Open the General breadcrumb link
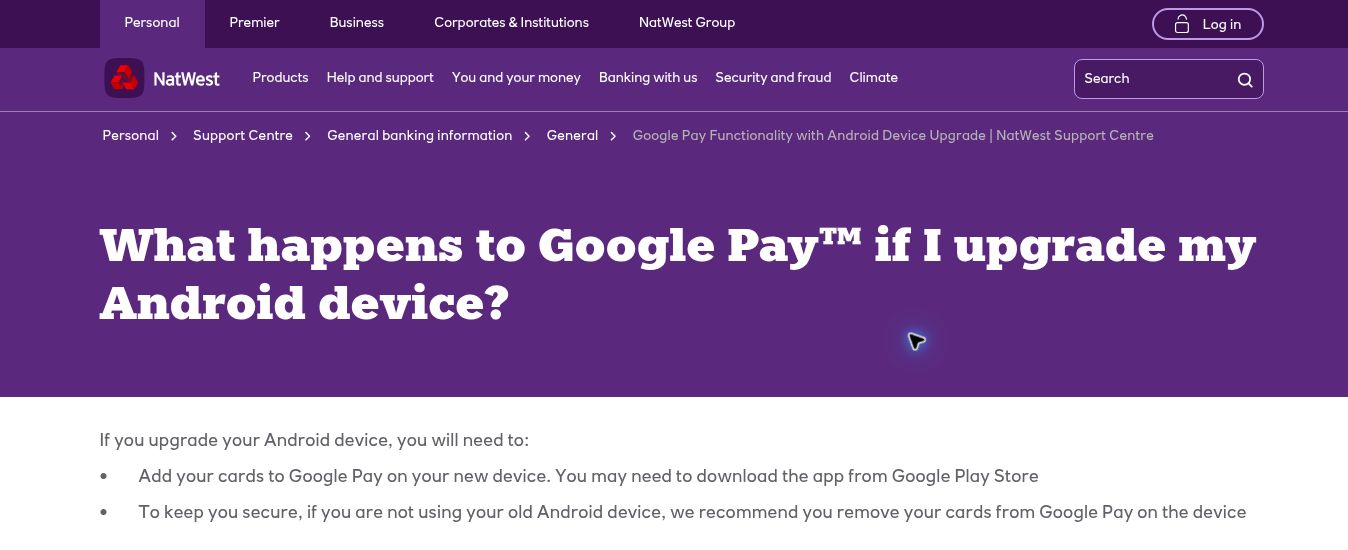 click(572, 135)
